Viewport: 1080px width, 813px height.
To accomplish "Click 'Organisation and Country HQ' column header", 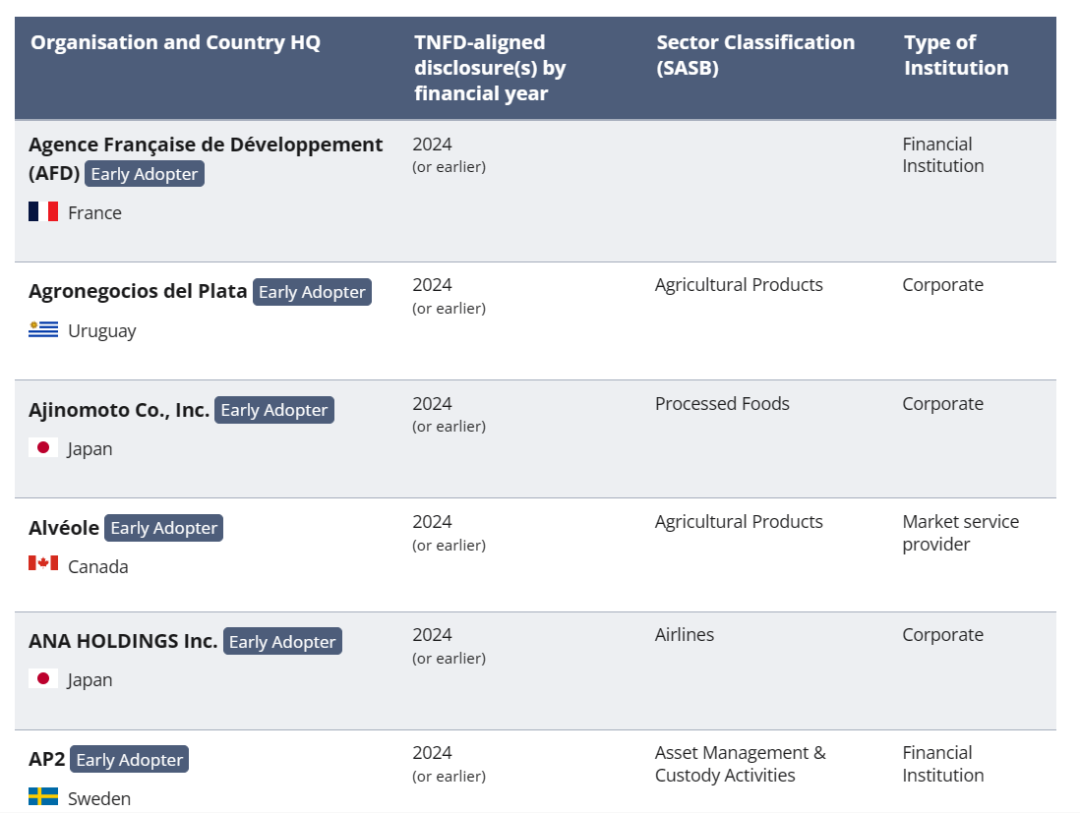I will (175, 43).
